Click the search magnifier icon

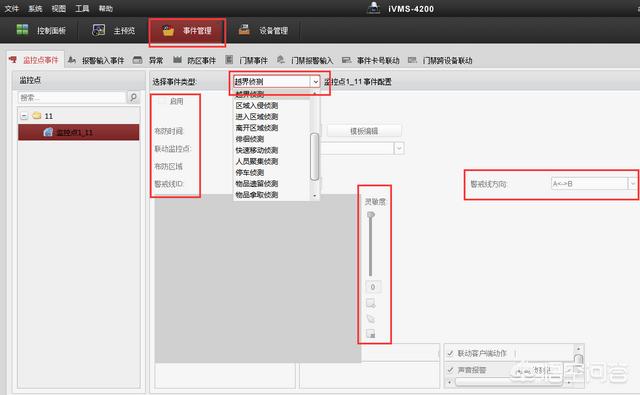point(133,97)
